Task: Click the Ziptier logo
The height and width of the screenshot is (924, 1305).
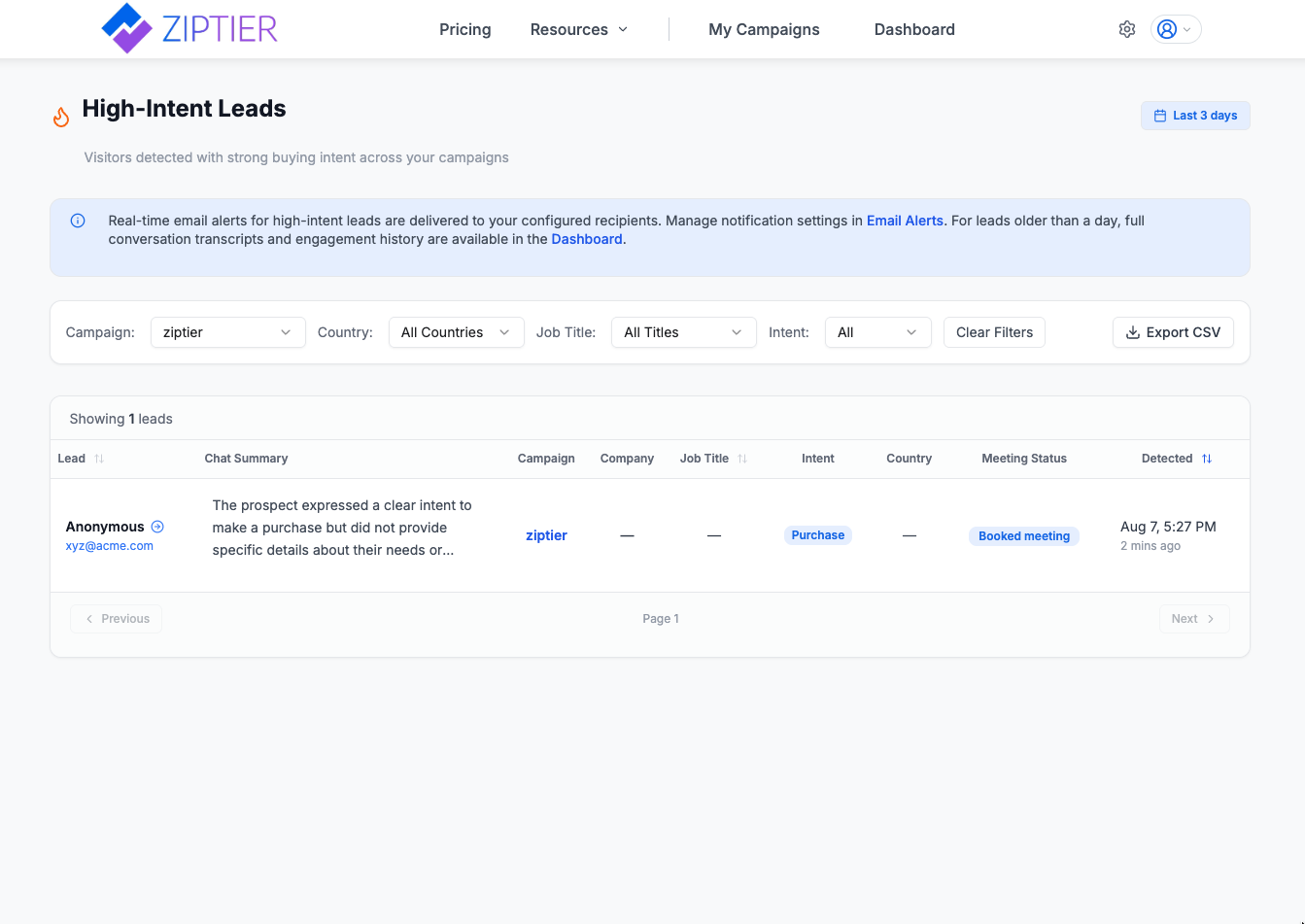Action: pos(189,28)
